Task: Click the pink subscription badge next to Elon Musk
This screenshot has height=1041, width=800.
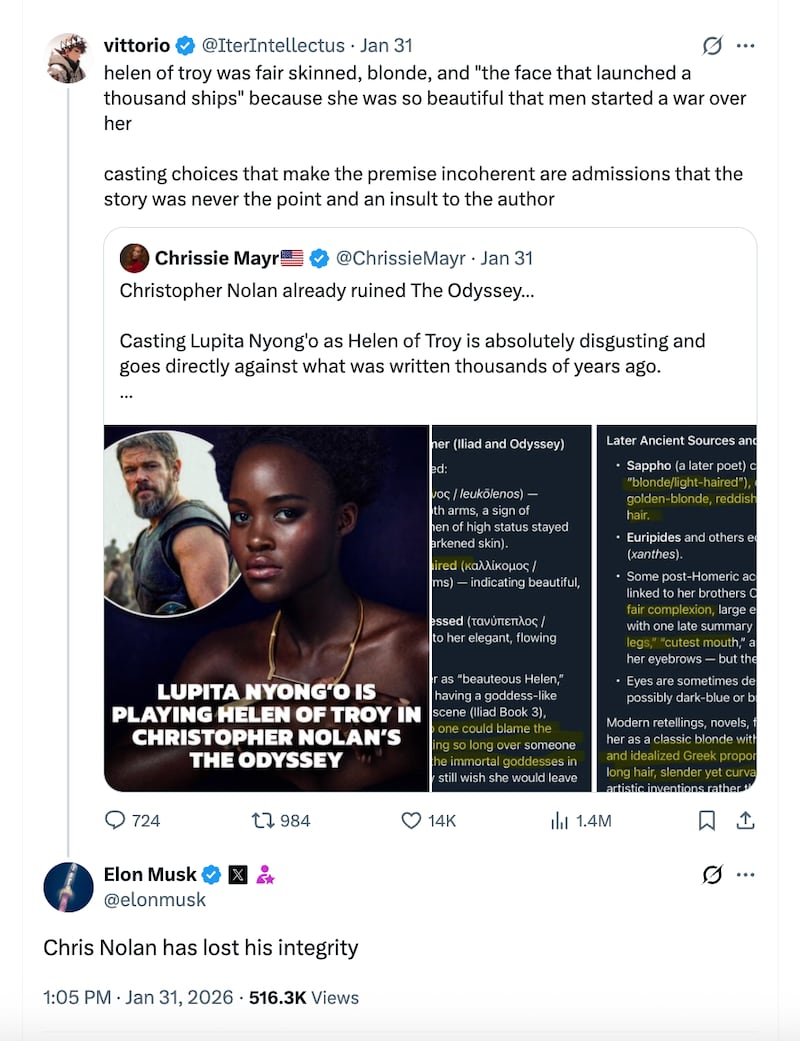Action: [x=263, y=874]
